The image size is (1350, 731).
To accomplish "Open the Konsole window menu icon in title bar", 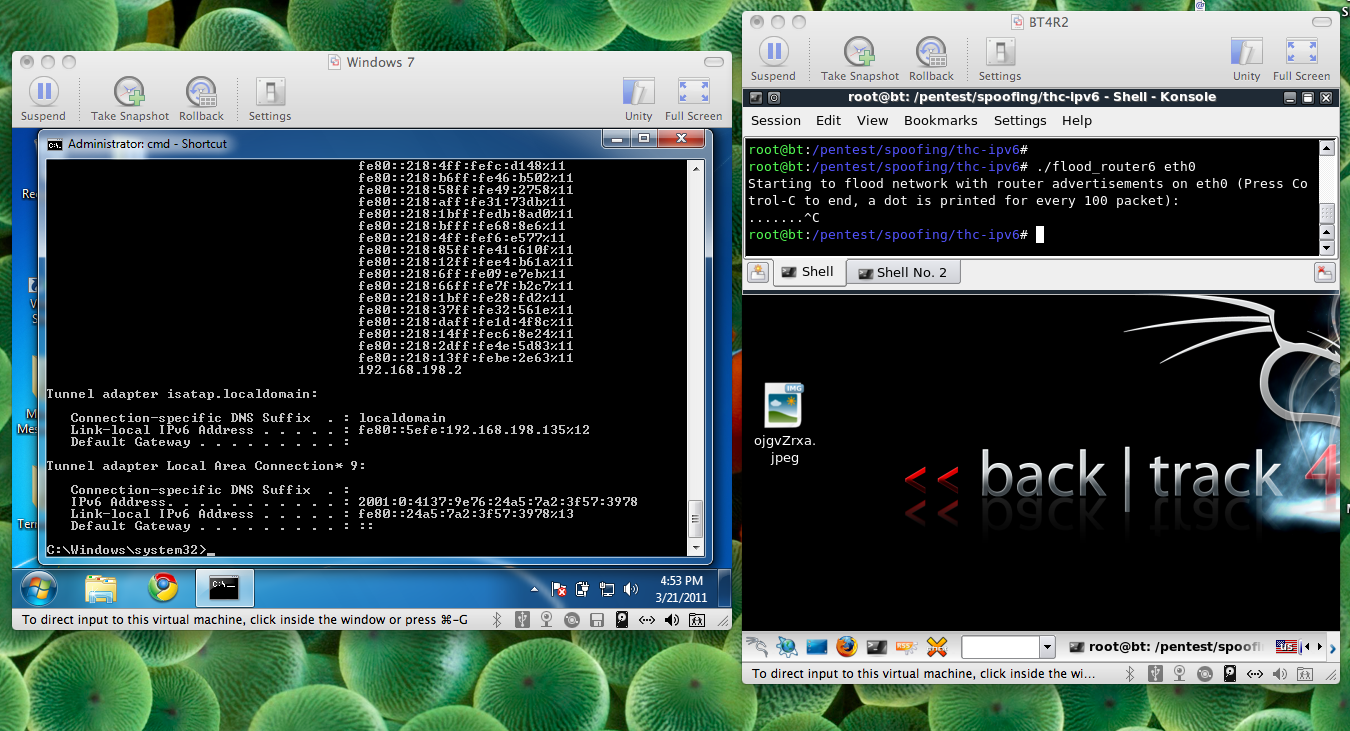I will tap(756, 97).
